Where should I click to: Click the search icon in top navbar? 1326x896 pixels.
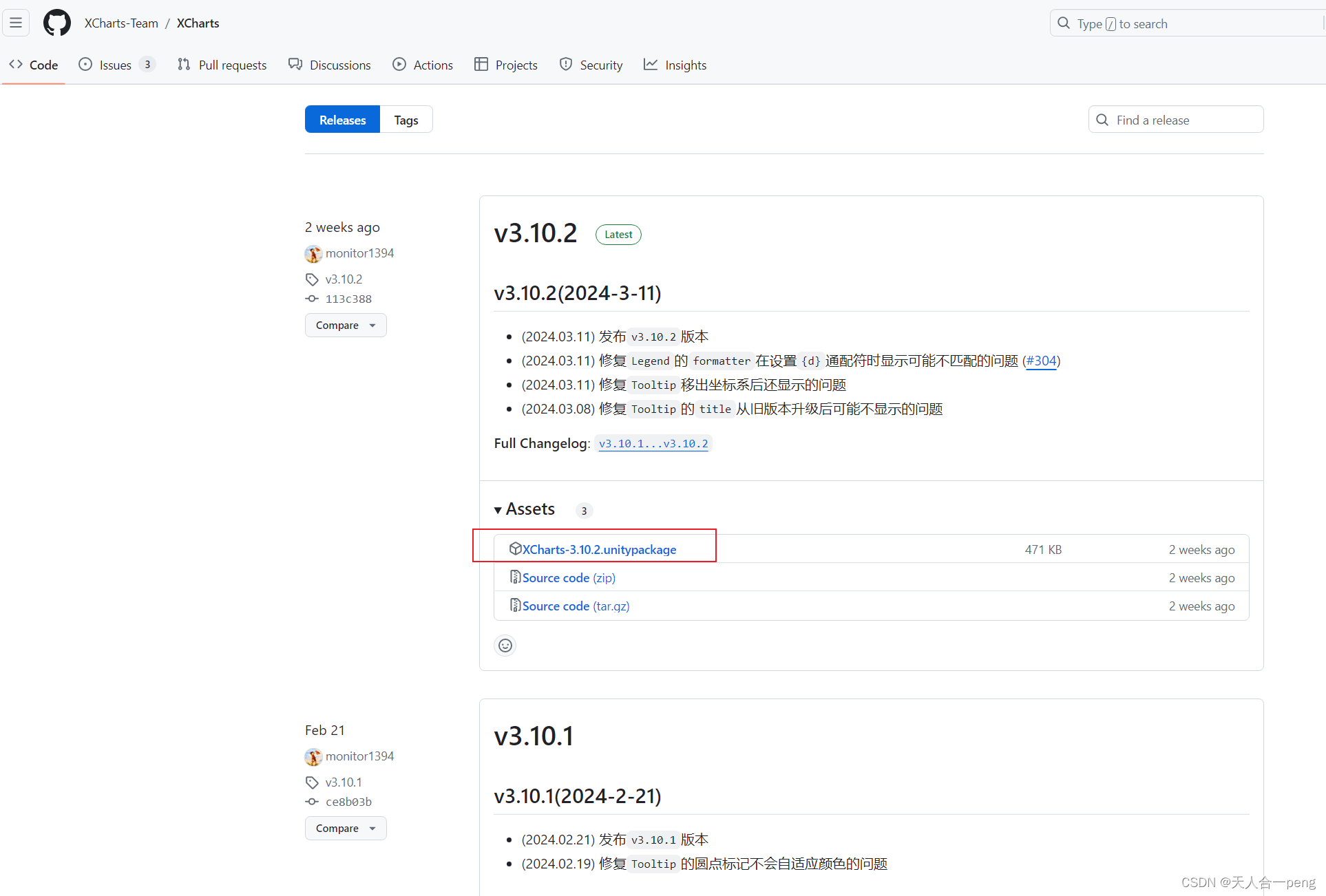[x=1064, y=22]
